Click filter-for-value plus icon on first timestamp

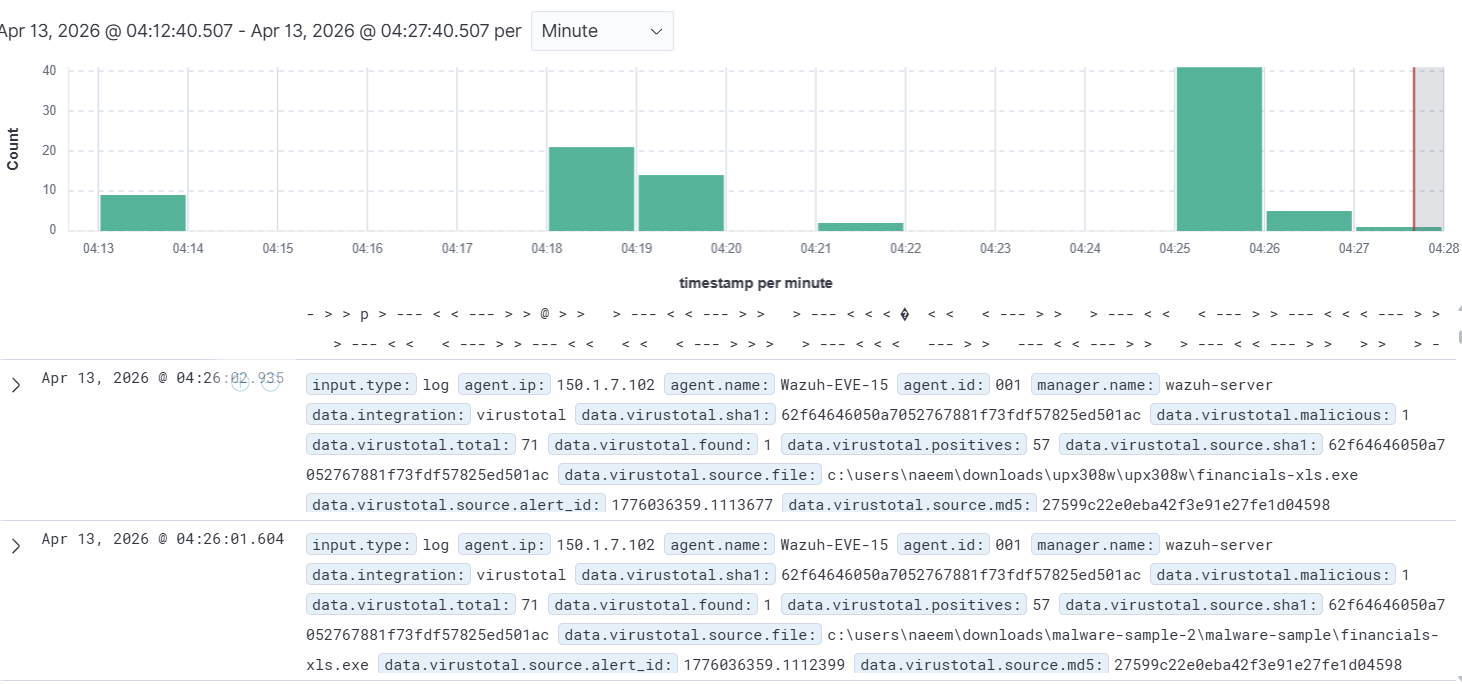(x=240, y=382)
